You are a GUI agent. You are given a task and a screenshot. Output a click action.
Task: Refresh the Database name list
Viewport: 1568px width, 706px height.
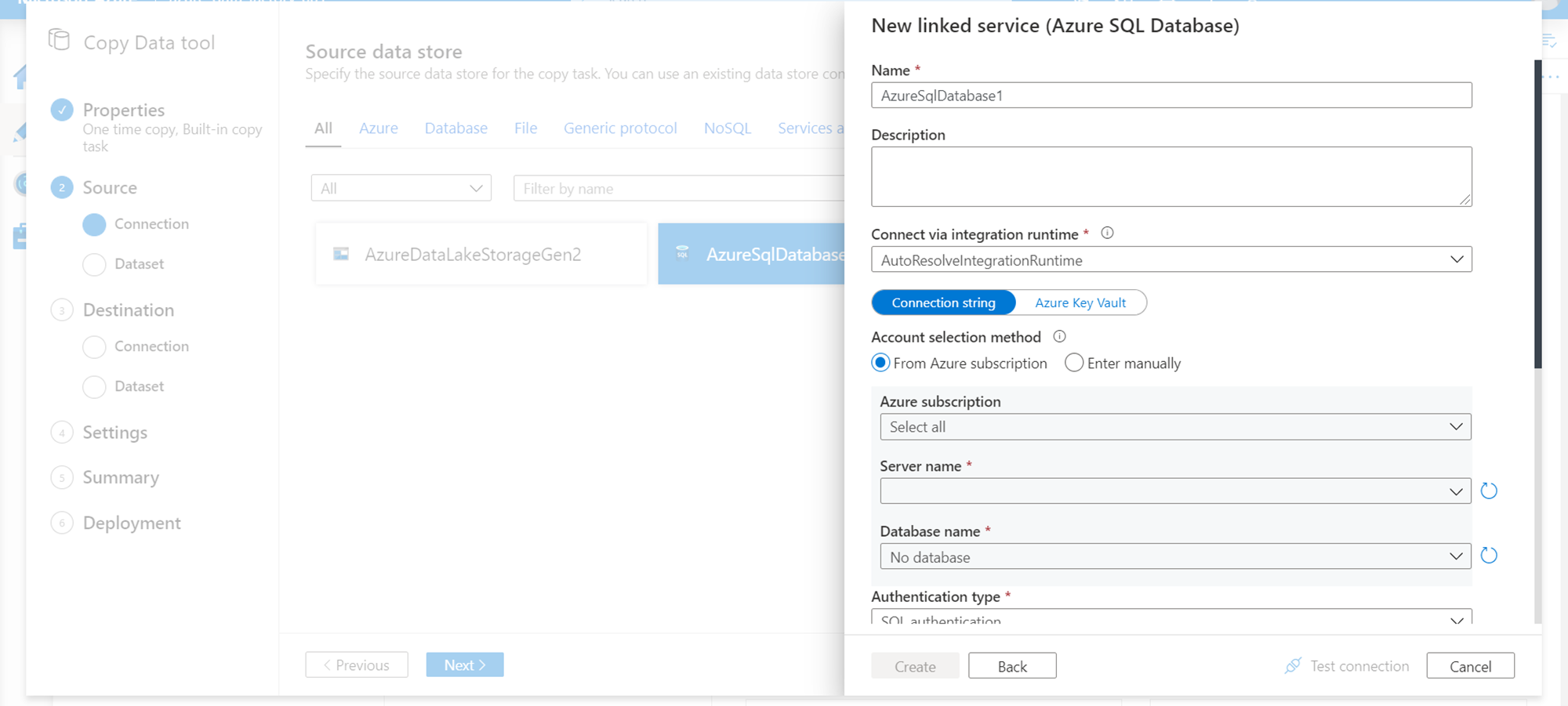point(1489,556)
